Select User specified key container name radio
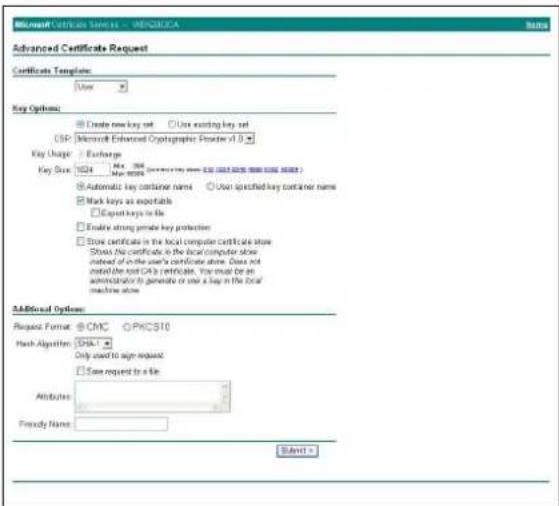 coord(210,186)
